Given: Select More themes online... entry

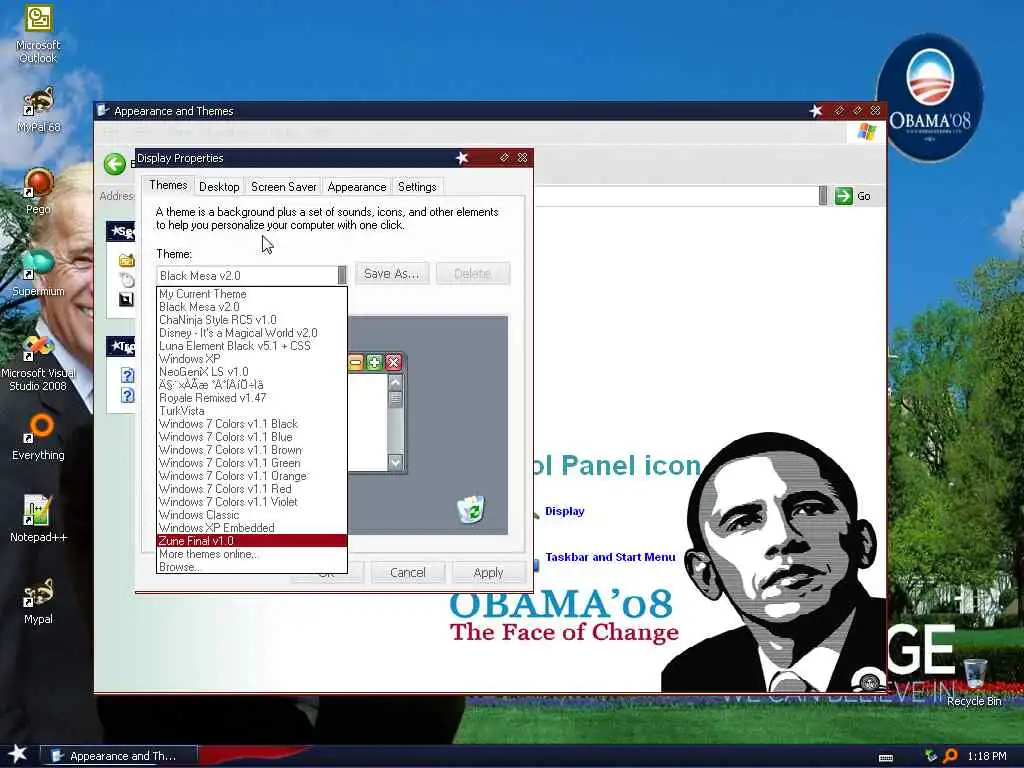Looking at the screenshot, I should (251, 554).
